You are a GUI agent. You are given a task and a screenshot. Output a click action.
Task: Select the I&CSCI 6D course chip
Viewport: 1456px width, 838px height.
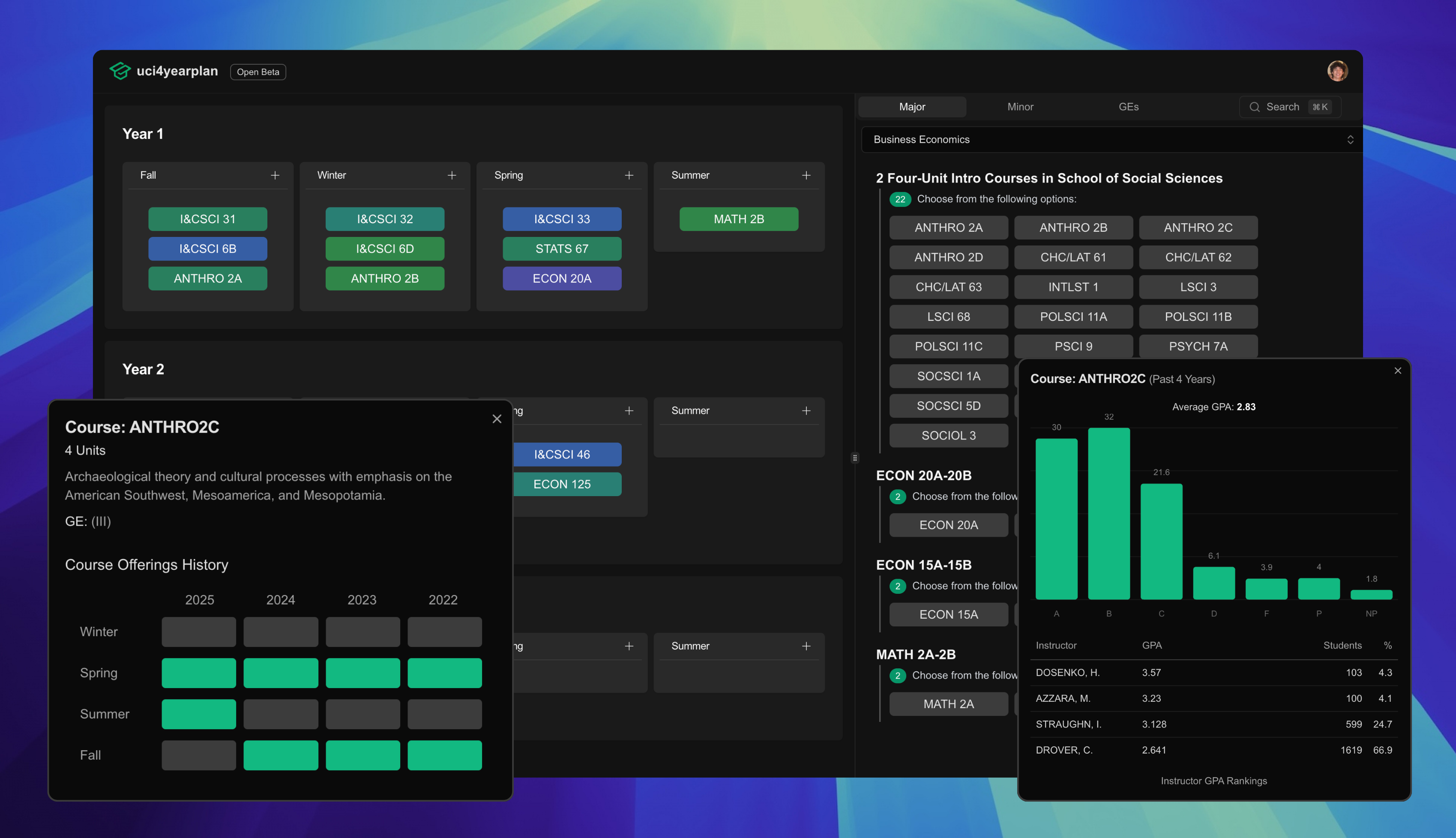coord(384,248)
